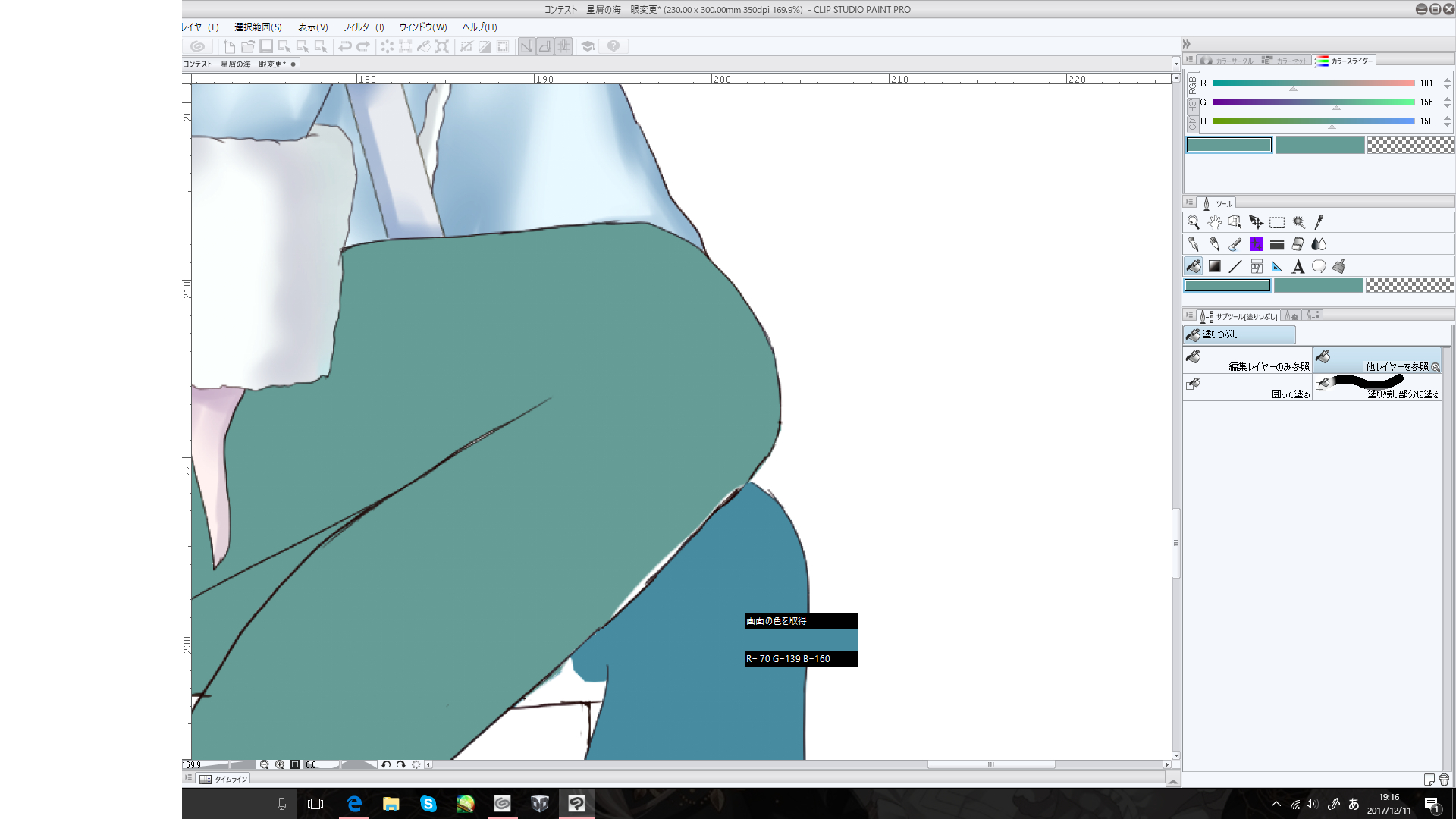Select the Text tool

(x=1298, y=266)
